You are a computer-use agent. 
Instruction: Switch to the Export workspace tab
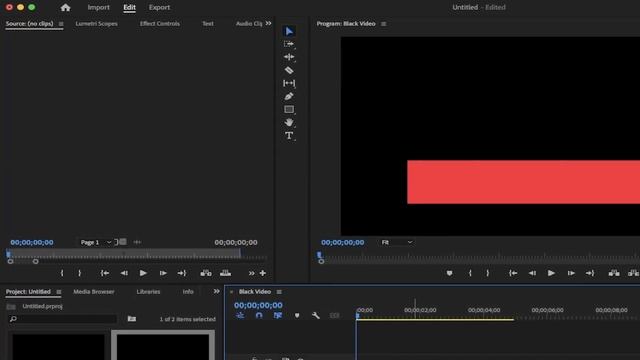click(x=159, y=7)
